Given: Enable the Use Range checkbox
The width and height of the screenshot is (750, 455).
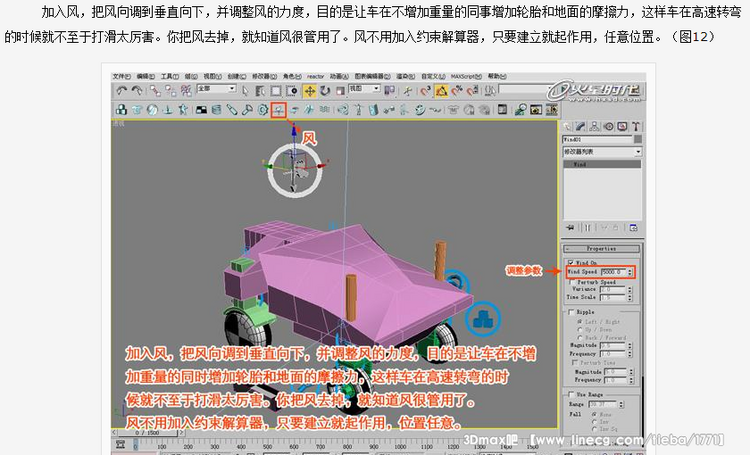Looking at the screenshot, I should click(x=571, y=394).
